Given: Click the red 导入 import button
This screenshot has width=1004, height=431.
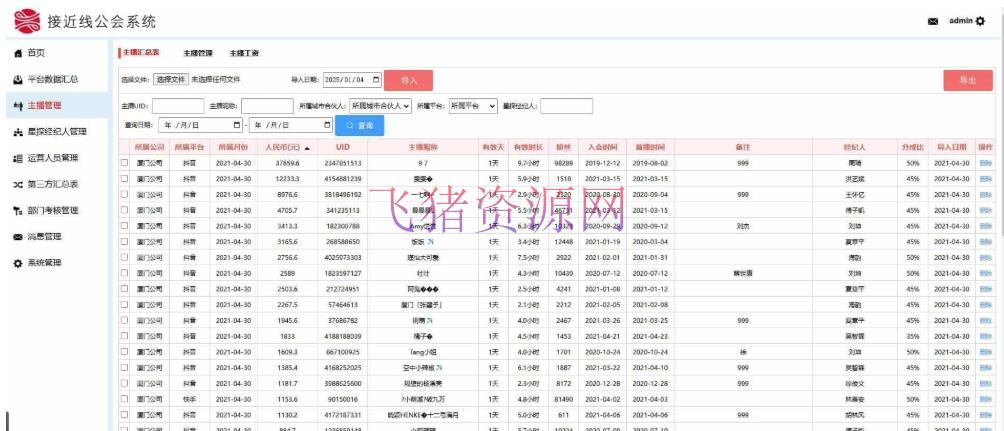Looking at the screenshot, I should coord(409,80).
